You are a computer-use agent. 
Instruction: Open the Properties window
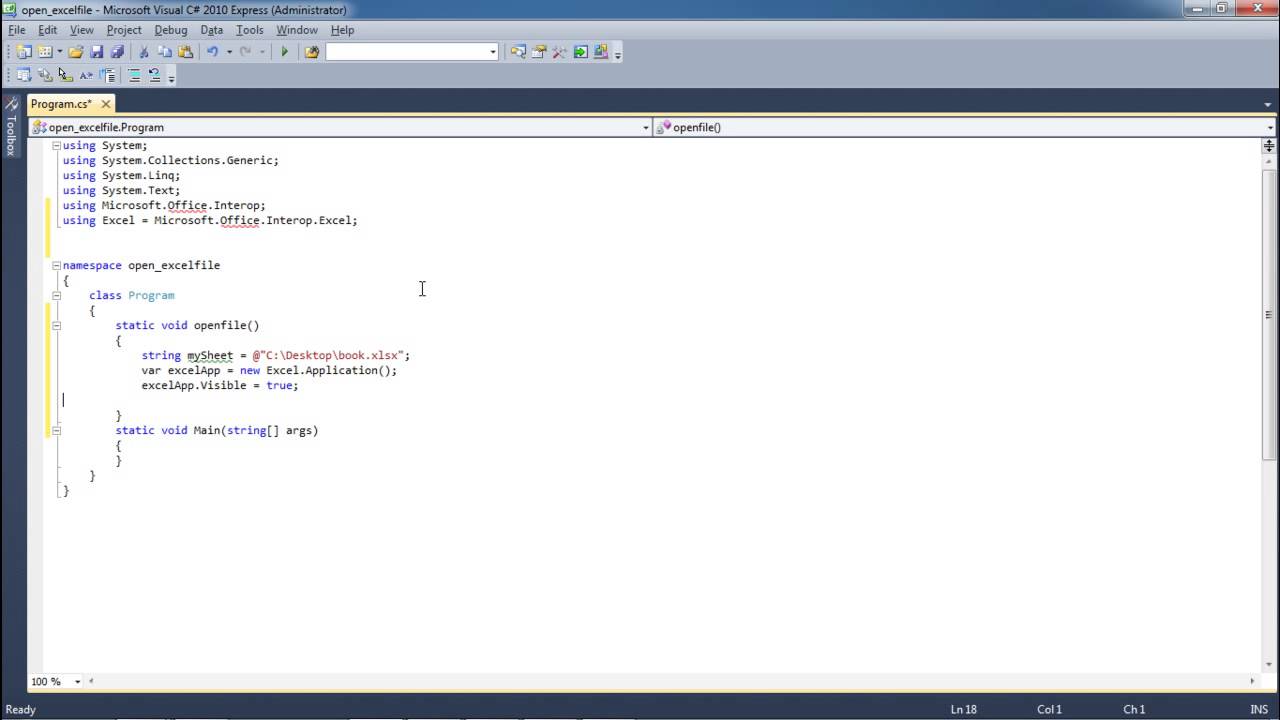coord(537,51)
